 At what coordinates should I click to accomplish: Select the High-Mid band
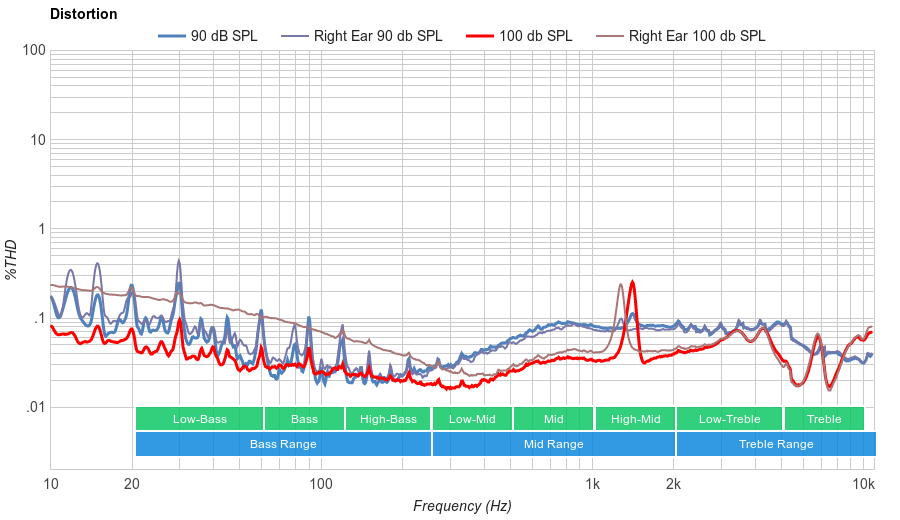click(635, 419)
